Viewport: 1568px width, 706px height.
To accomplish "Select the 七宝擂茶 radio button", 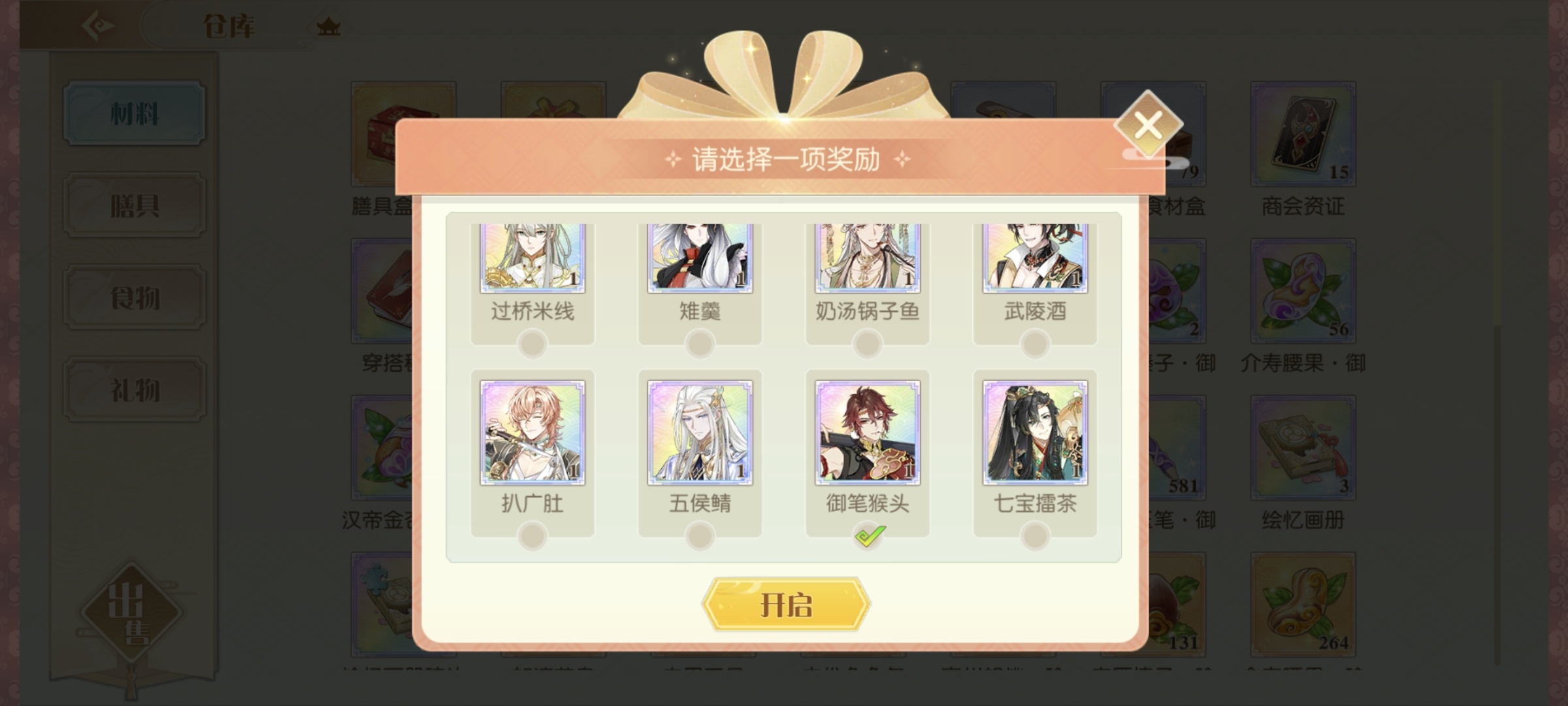I will (1035, 536).
